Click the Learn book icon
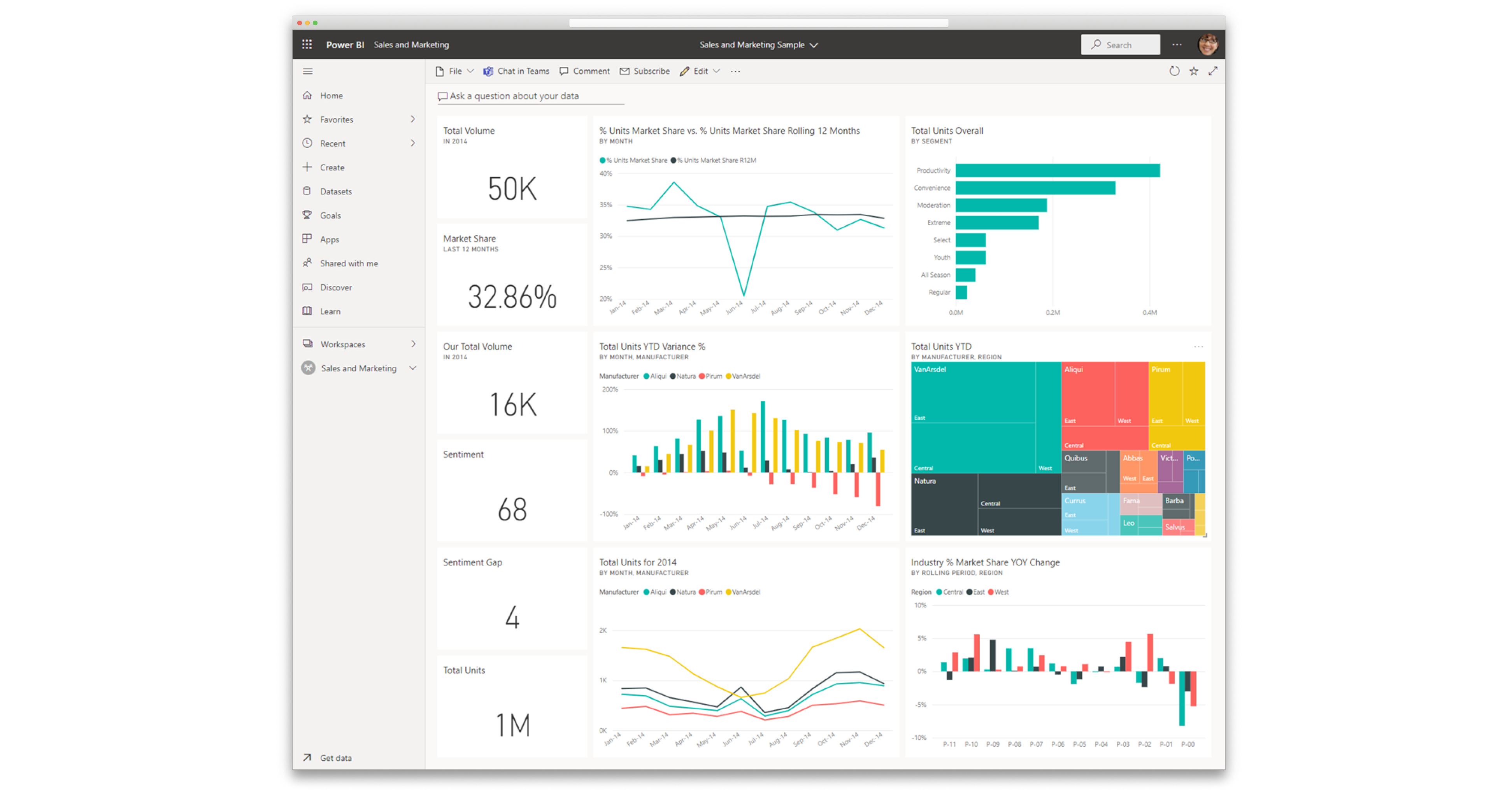Screen dimensions: 1512x798 [x=307, y=311]
